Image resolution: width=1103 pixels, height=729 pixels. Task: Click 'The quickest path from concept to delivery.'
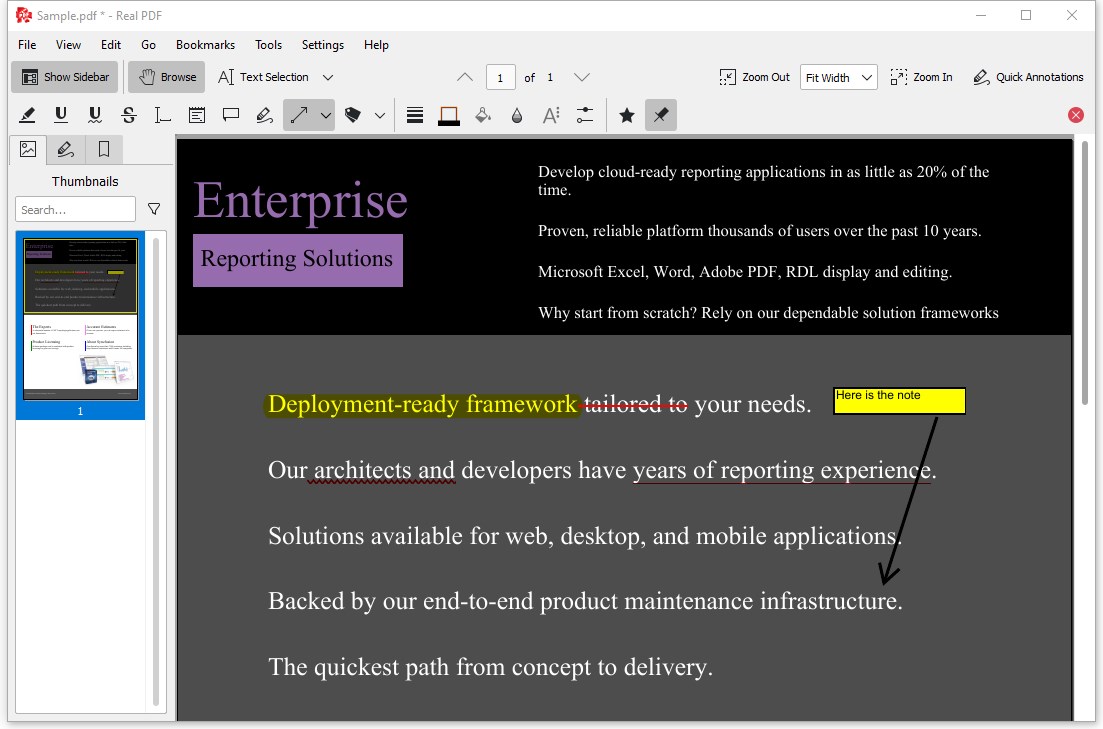click(490, 667)
